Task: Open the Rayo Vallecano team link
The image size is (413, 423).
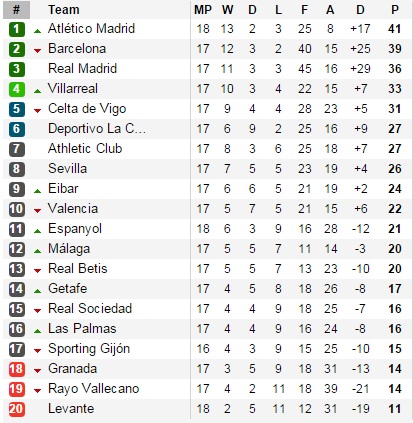Action: 93,389
